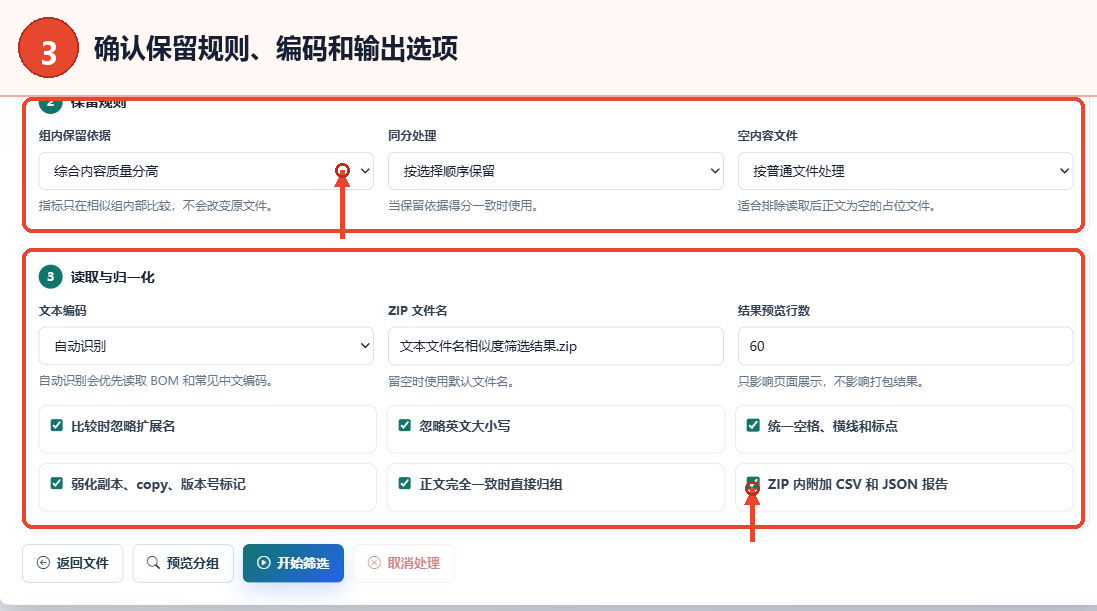
Task: Open the 同分处理 dropdown
Action: coord(555,171)
